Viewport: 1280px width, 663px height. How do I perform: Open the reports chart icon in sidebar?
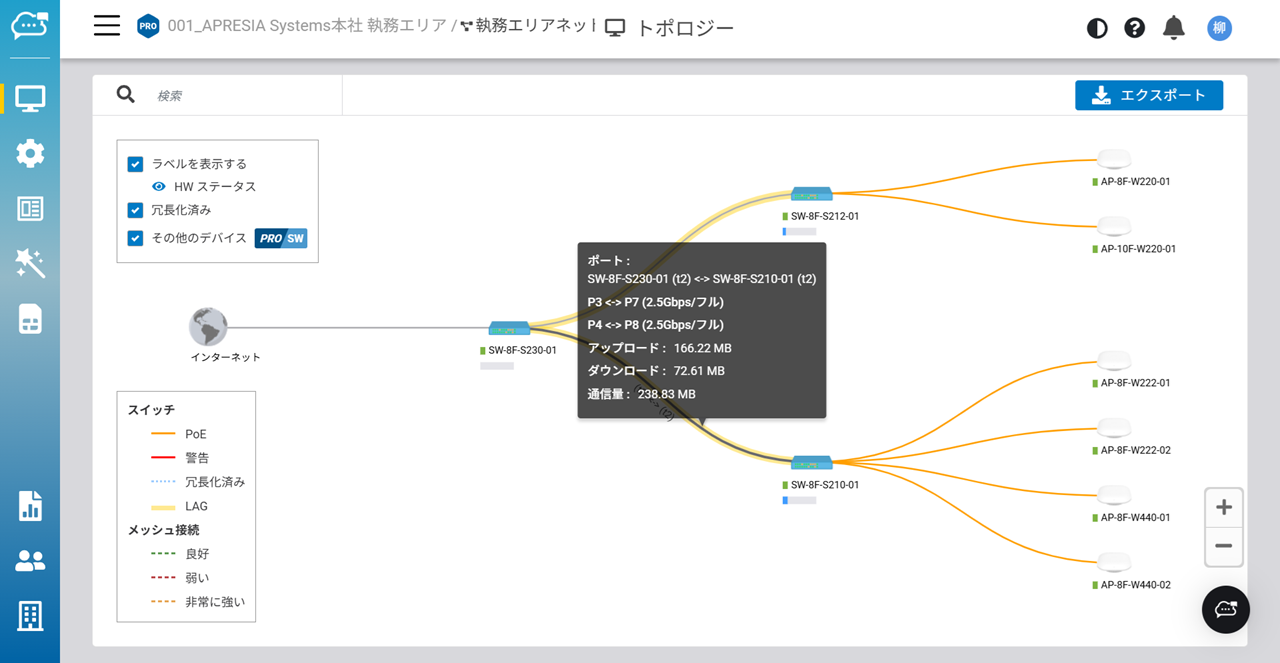(x=30, y=506)
